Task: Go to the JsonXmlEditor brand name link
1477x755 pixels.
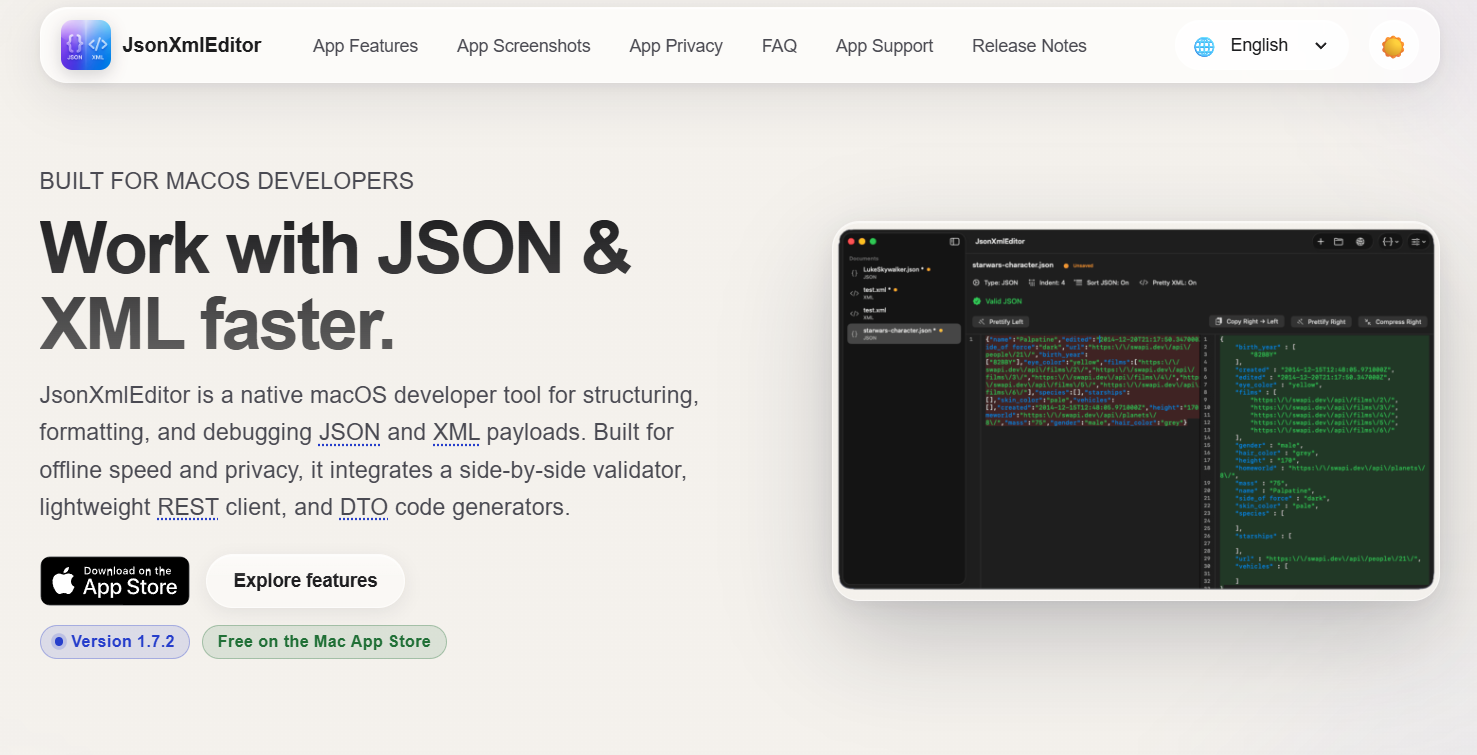Action: pyautogui.click(x=192, y=45)
